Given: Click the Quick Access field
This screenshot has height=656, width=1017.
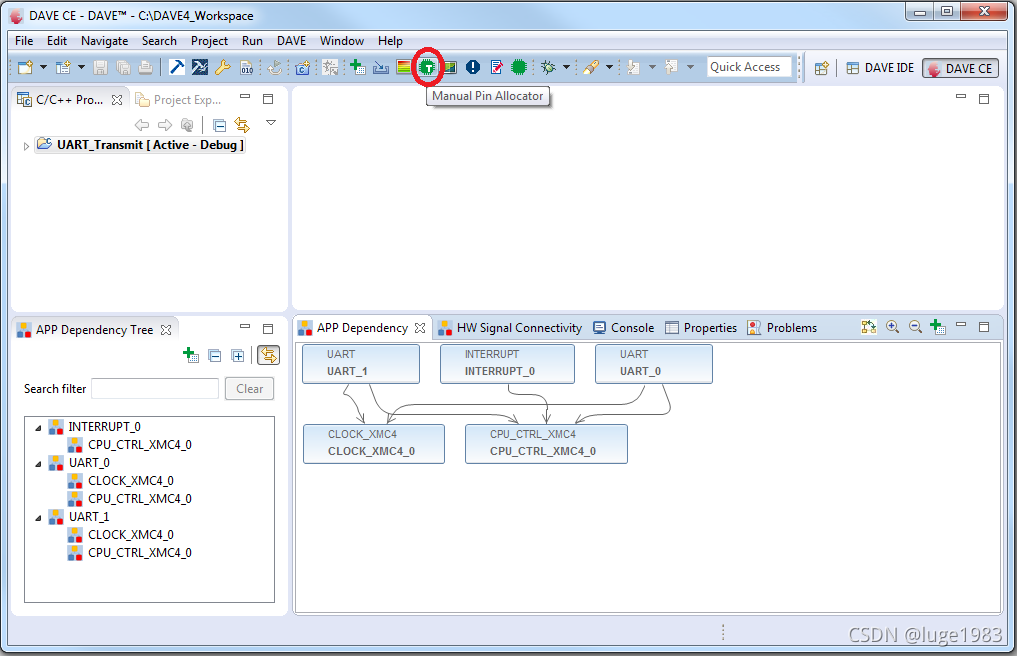Looking at the screenshot, I should point(749,67).
